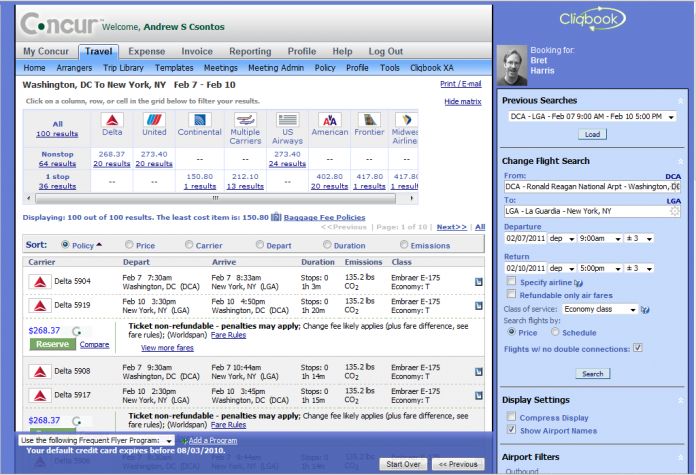Select the Emissions sort radio button
This screenshot has height=475, width=696.
click(x=404, y=245)
